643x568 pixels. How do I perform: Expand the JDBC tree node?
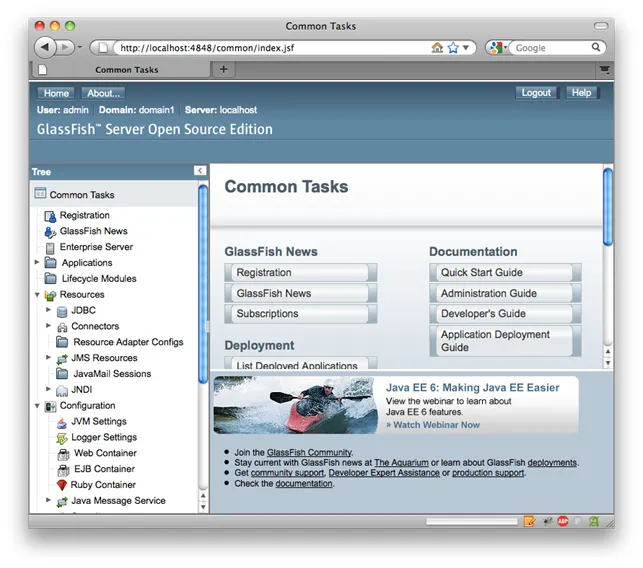pos(48,310)
